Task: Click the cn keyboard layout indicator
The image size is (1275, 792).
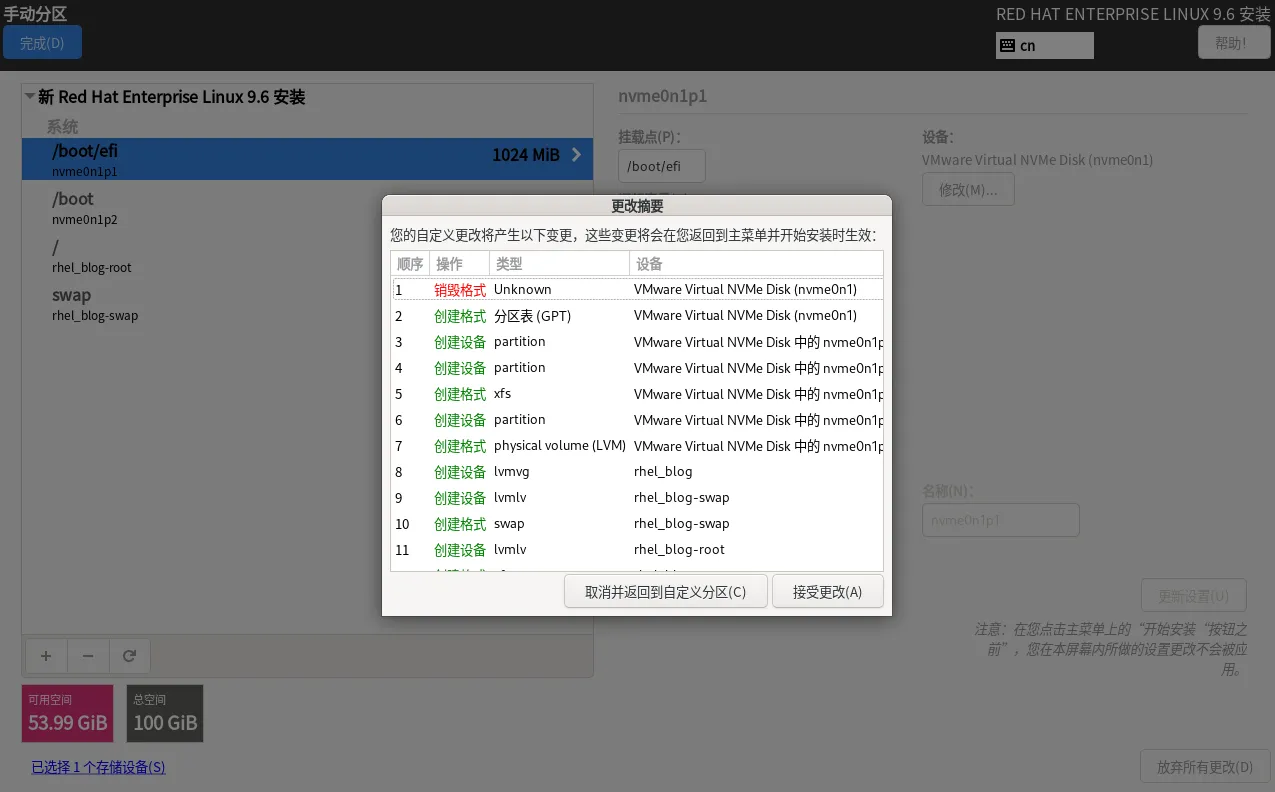Action: pos(1045,46)
